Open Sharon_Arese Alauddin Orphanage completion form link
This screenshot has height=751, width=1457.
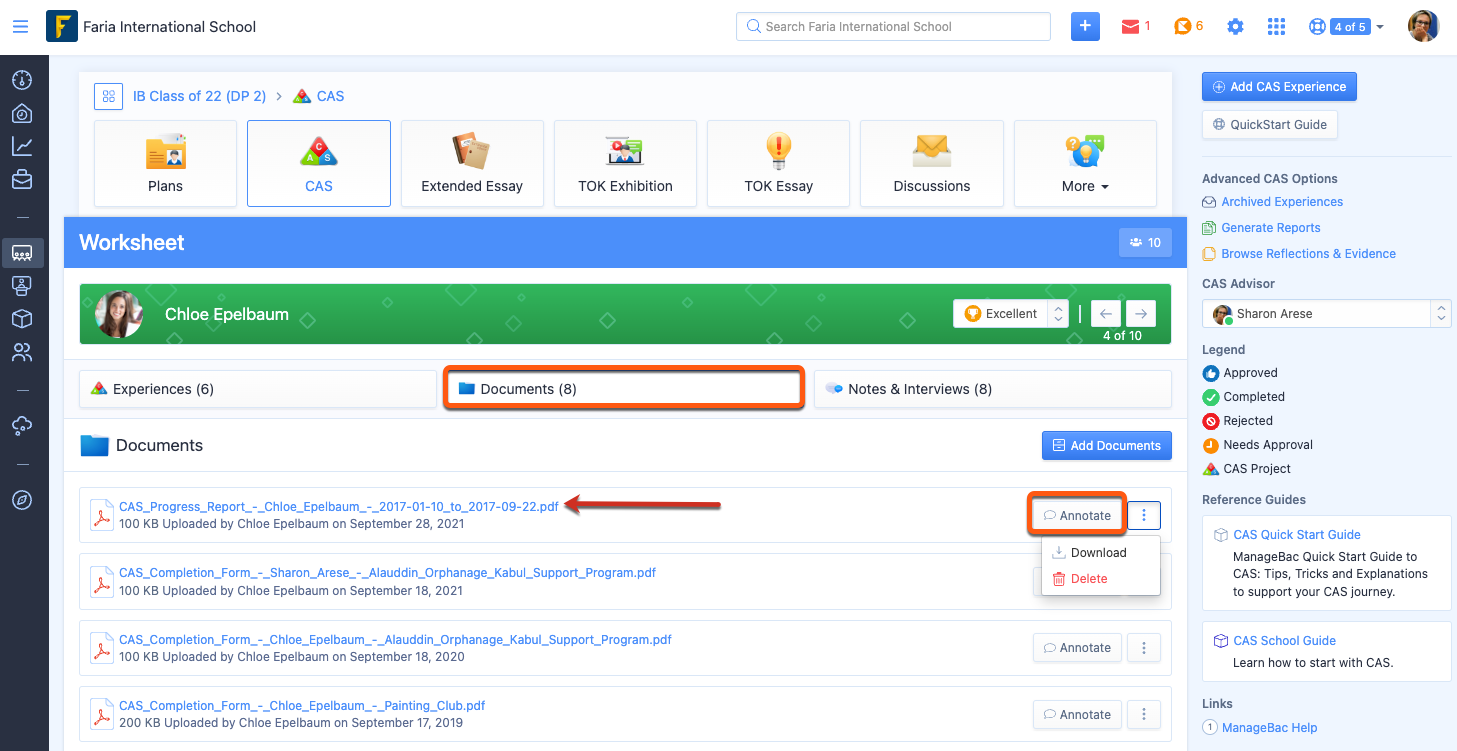click(387, 573)
